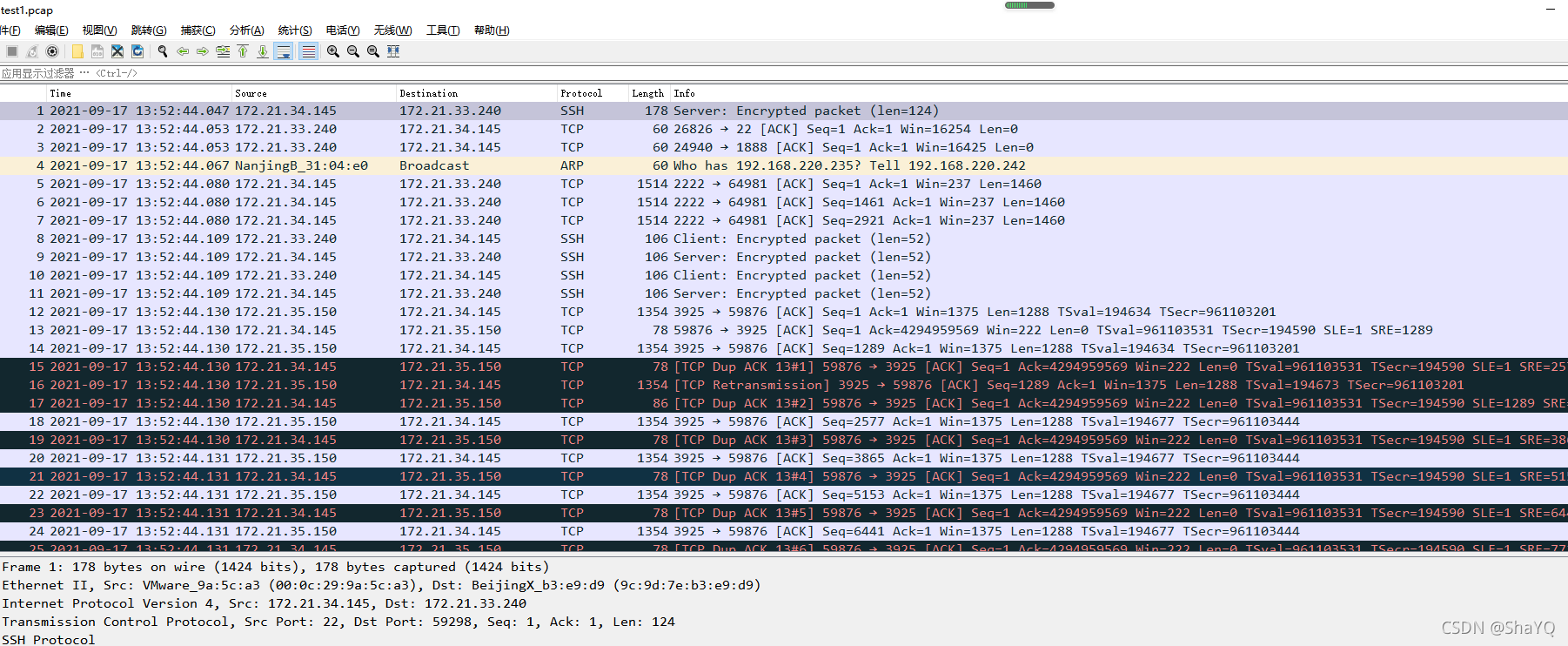Stop the running packet capture
Screen dimensions: 1568x646
[12, 51]
